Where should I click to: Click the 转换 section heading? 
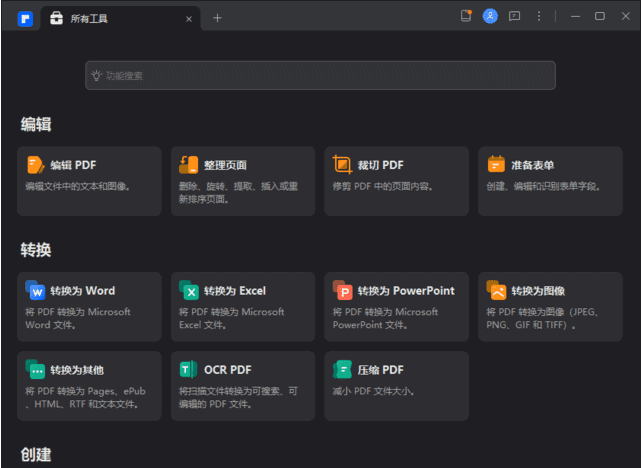(x=36, y=250)
